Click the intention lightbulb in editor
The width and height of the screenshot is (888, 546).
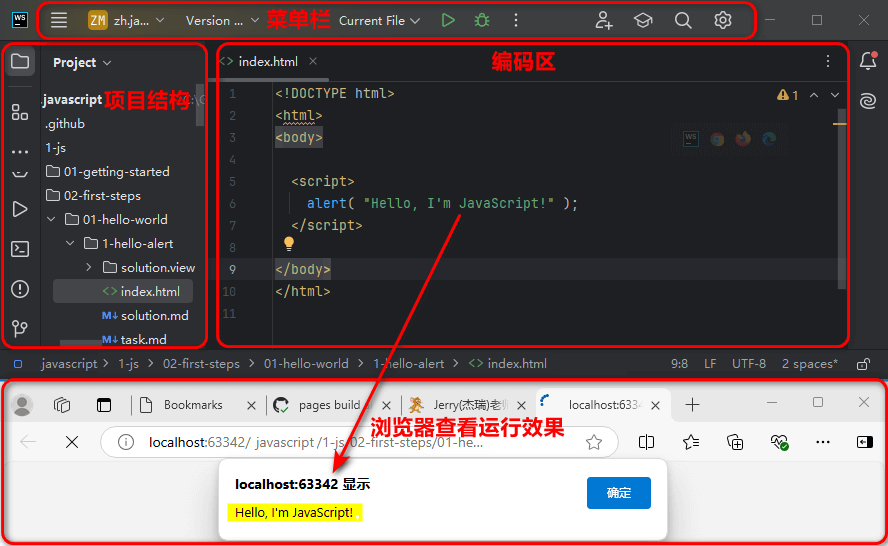click(x=289, y=243)
